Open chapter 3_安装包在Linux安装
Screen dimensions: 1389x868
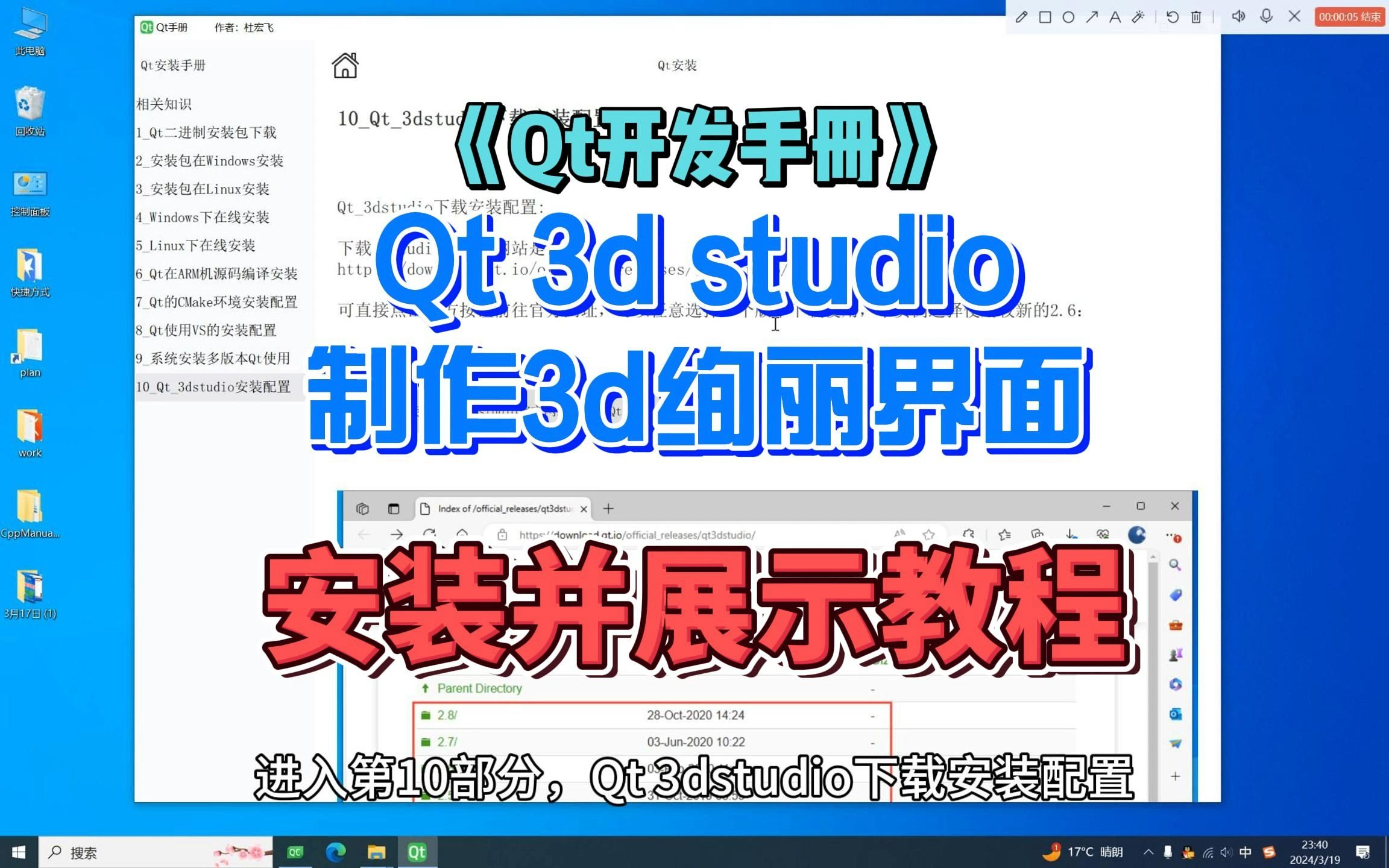[x=203, y=189]
